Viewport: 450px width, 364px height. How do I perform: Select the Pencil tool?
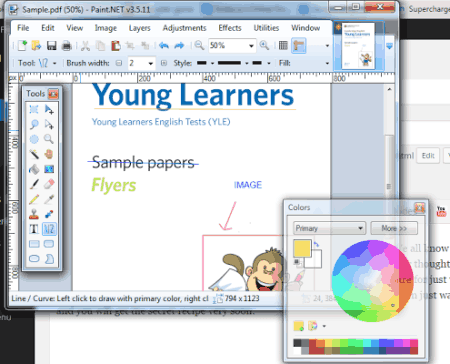pyautogui.click(x=34, y=199)
